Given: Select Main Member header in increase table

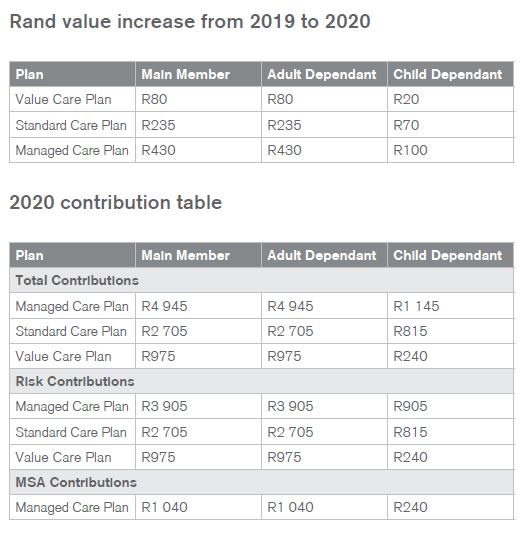Looking at the screenshot, I should tap(198, 74).
